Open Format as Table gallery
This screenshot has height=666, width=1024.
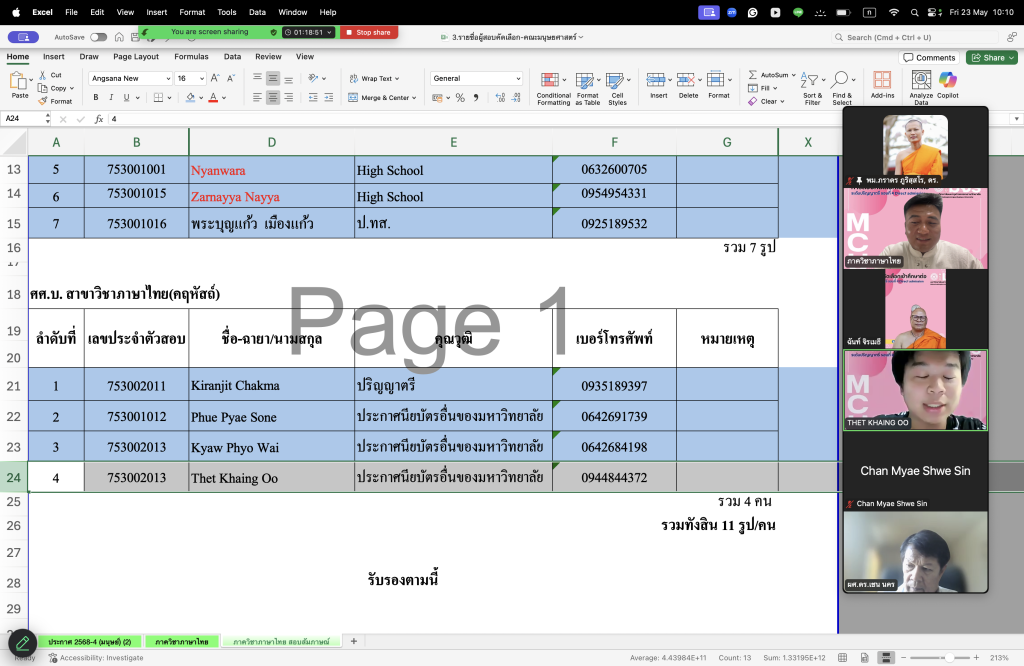pyautogui.click(x=587, y=88)
